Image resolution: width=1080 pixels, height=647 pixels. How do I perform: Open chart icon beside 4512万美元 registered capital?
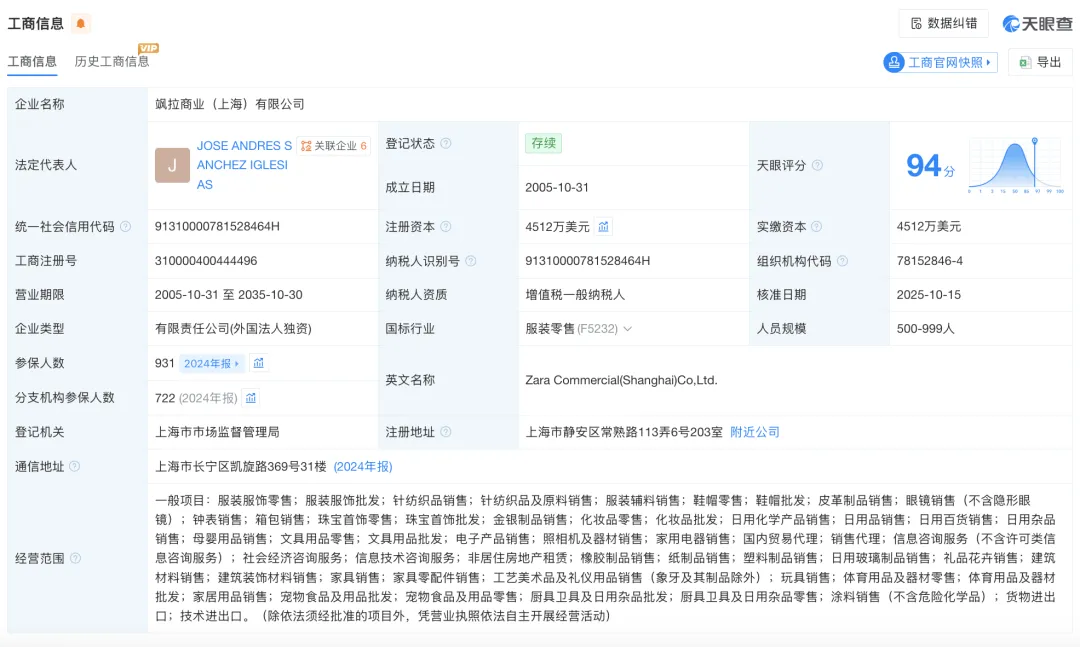[x=603, y=227]
